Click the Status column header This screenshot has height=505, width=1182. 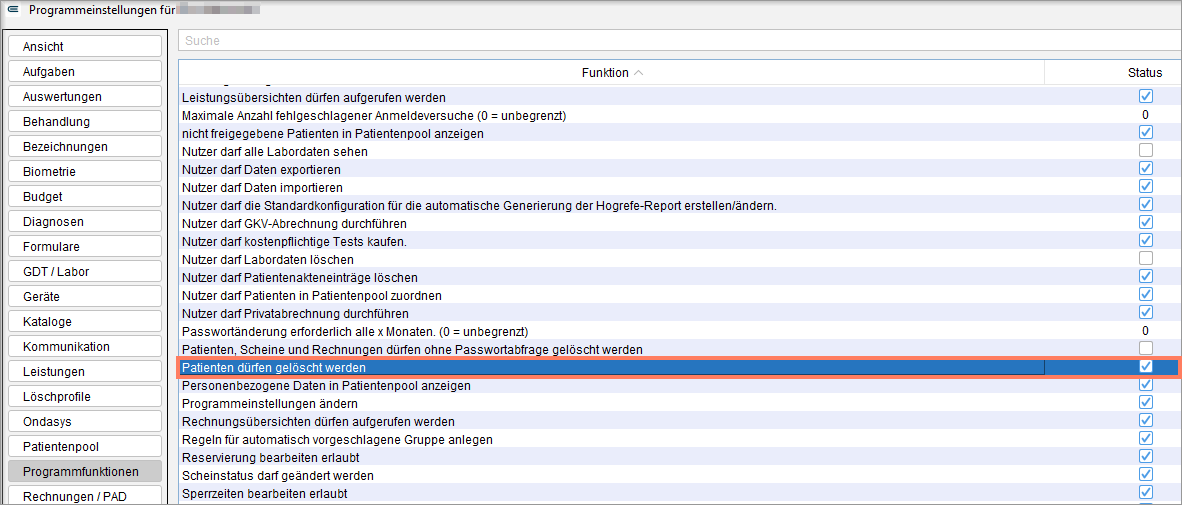1144,73
